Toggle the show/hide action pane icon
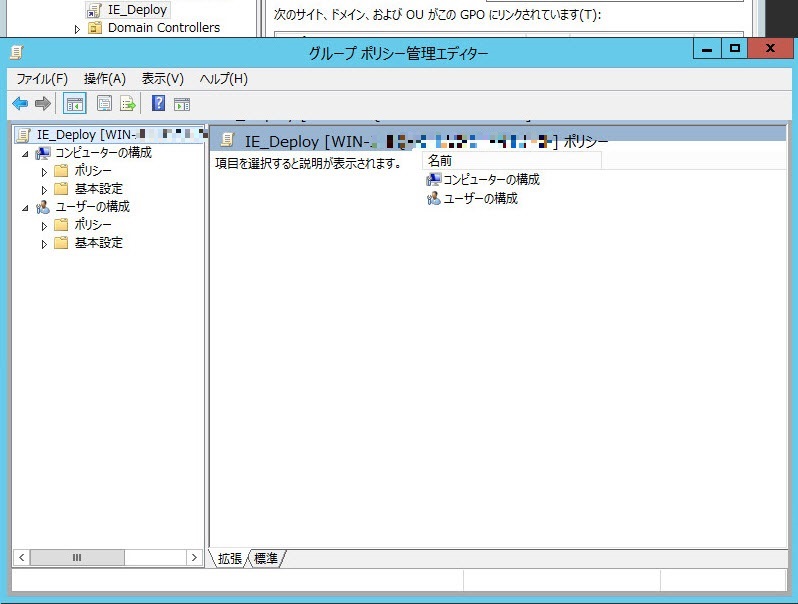798x604 pixels. [x=182, y=103]
